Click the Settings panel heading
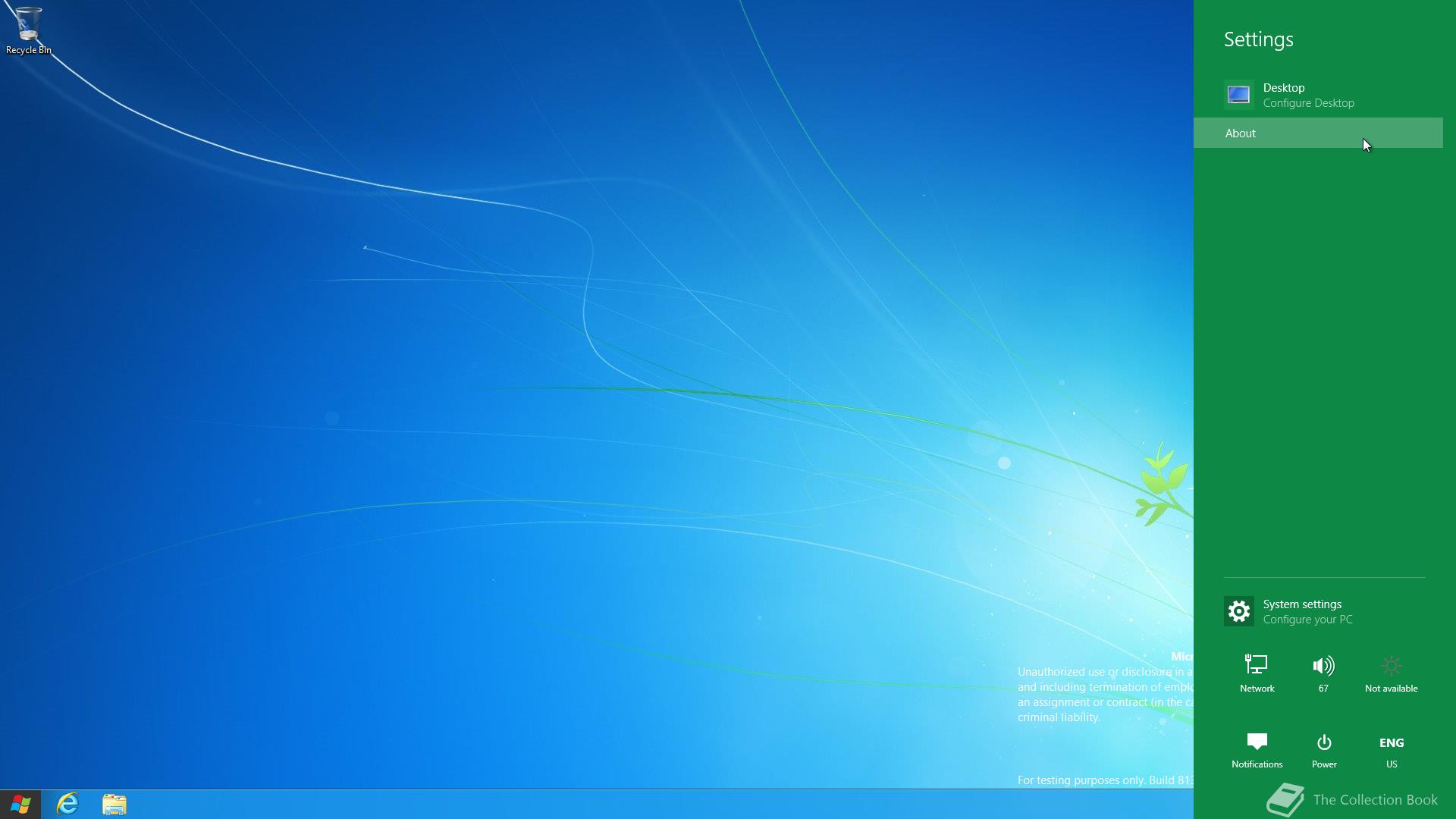1456x819 pixels. [1258, 39]
